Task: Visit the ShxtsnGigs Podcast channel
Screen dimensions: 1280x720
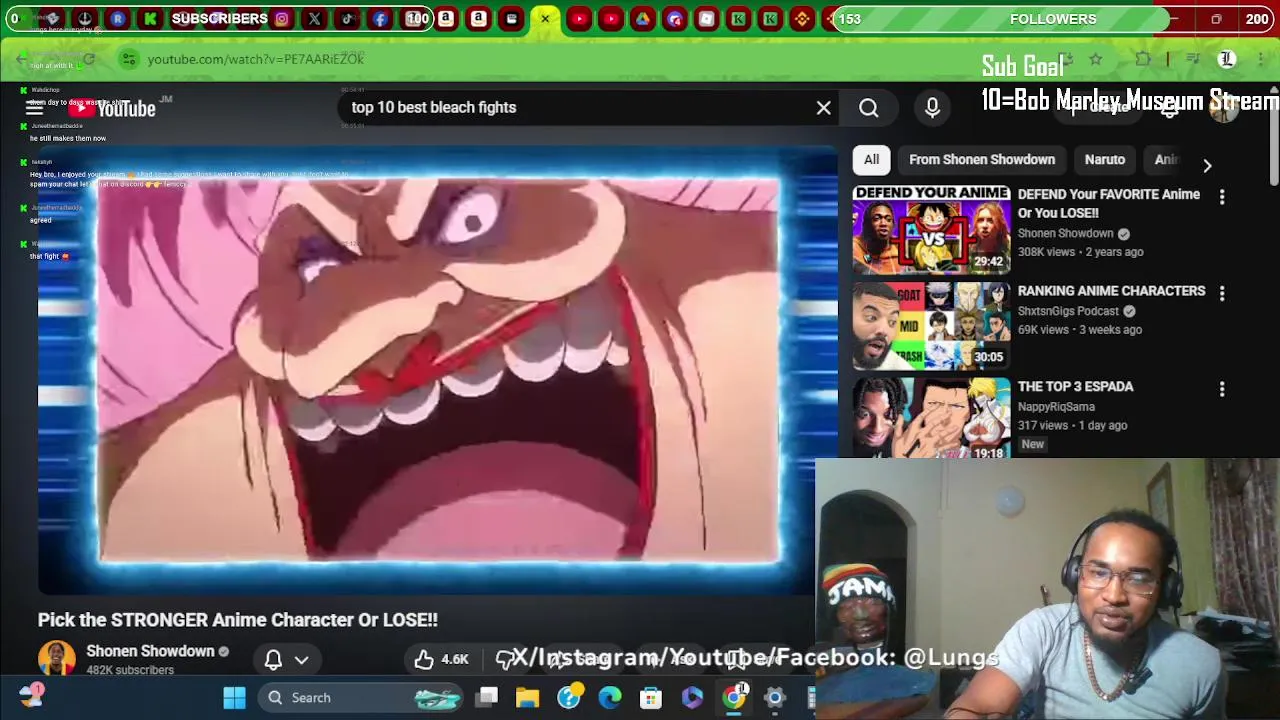Action: 1068,311
